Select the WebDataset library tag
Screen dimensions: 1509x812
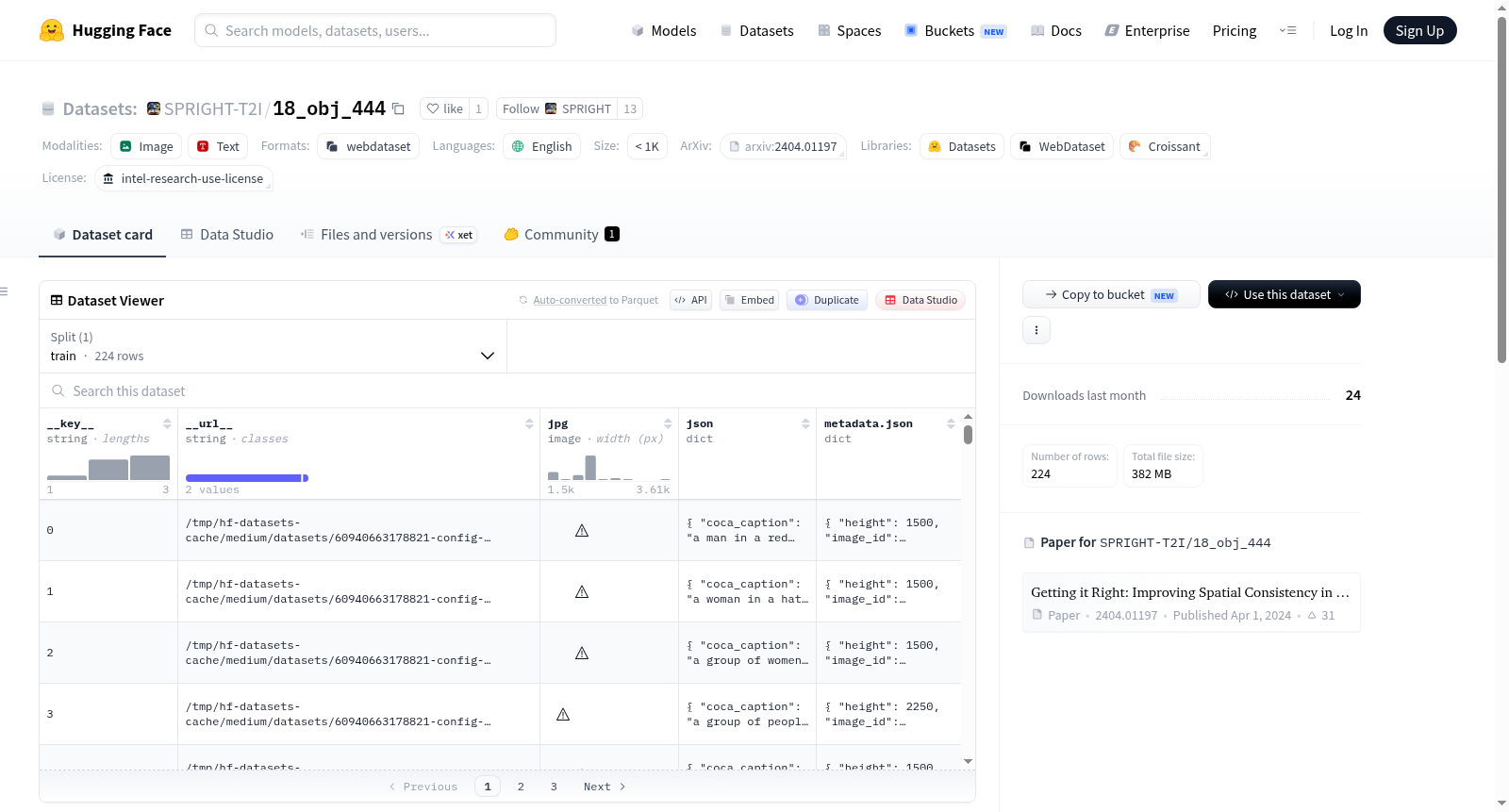pos(1062,146)
